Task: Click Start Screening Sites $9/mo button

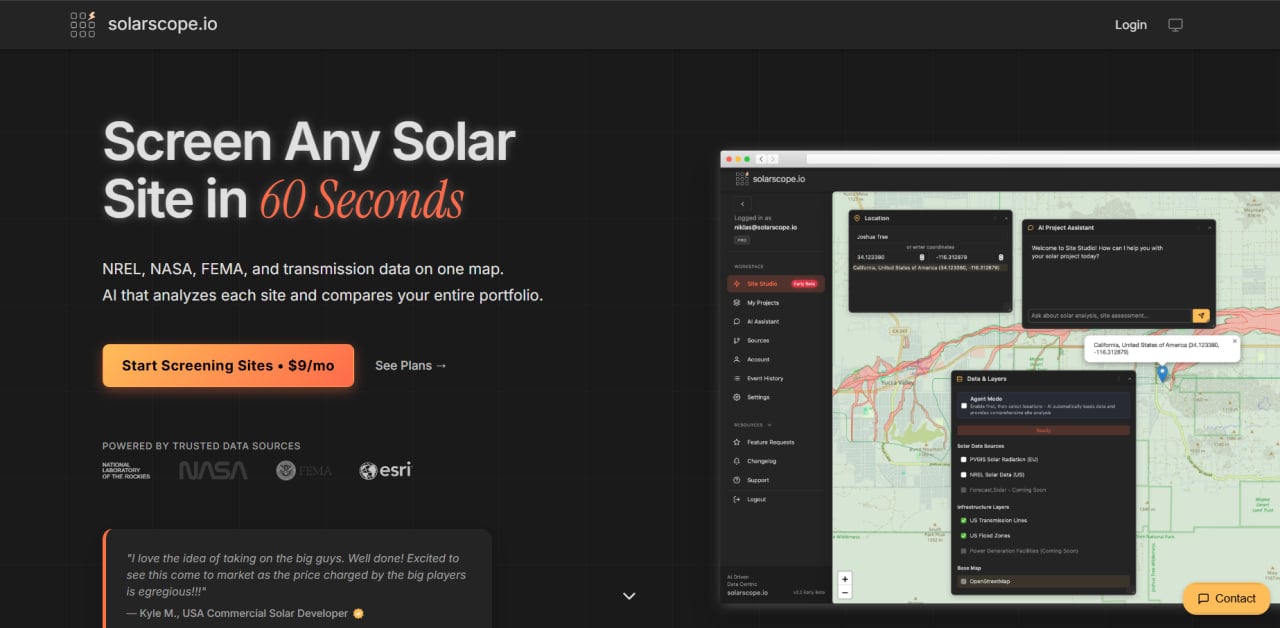Action: pyautogui.click(x=228, y=366)
